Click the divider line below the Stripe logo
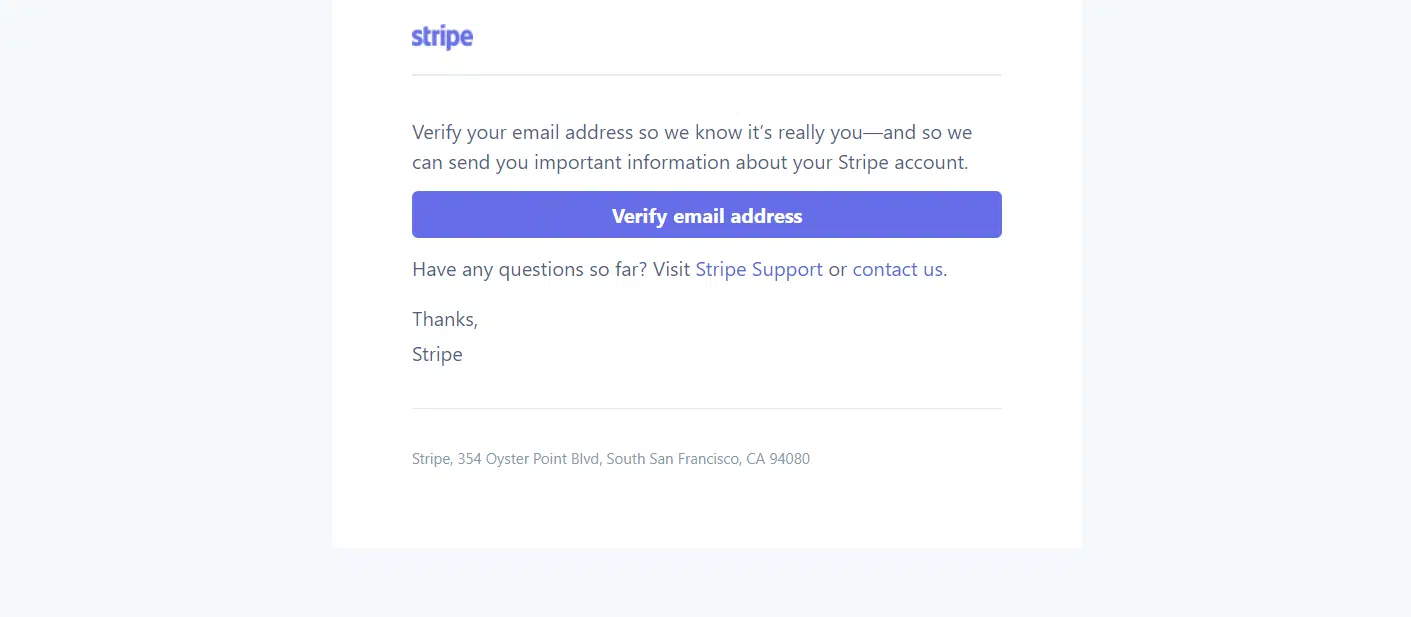This screenshot has height=617, width=1411. coord(706,75)
